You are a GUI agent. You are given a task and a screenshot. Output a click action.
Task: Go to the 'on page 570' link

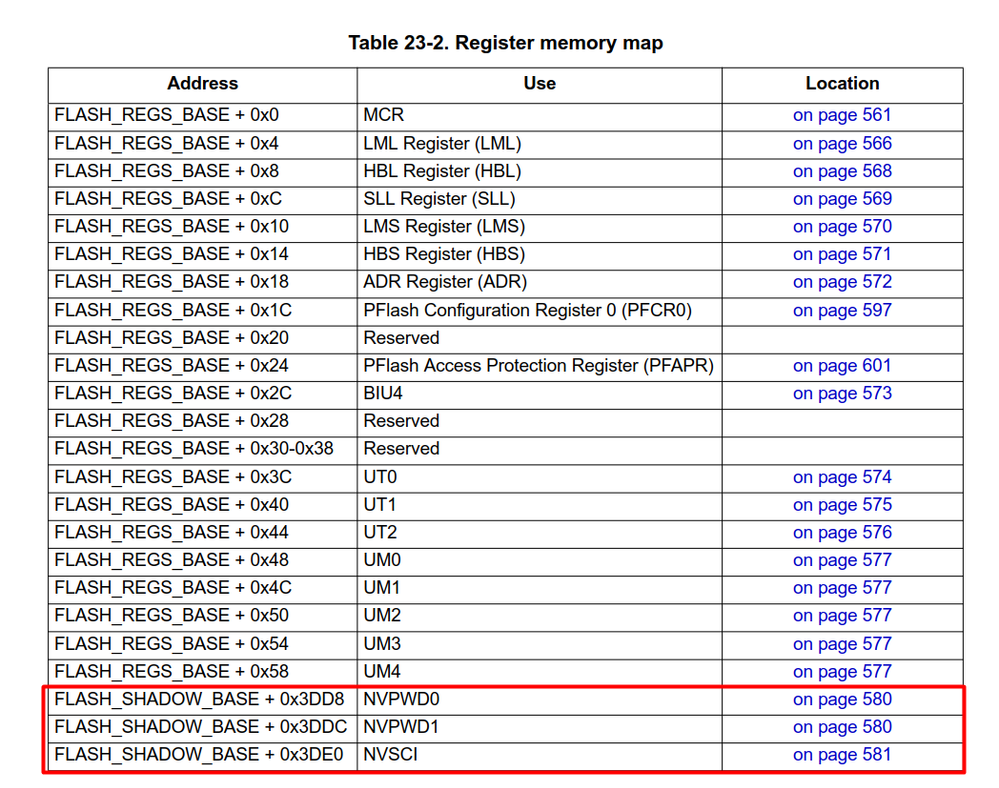click(x=842, y=227)
